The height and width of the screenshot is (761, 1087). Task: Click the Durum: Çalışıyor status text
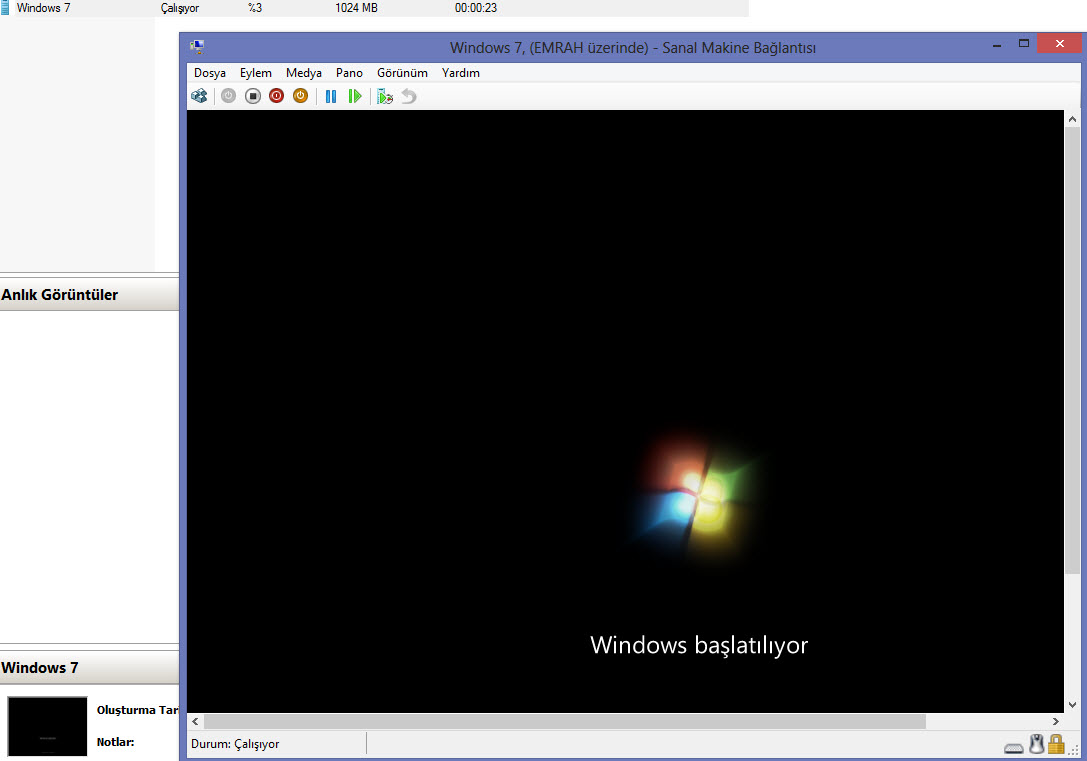[235, 744]
